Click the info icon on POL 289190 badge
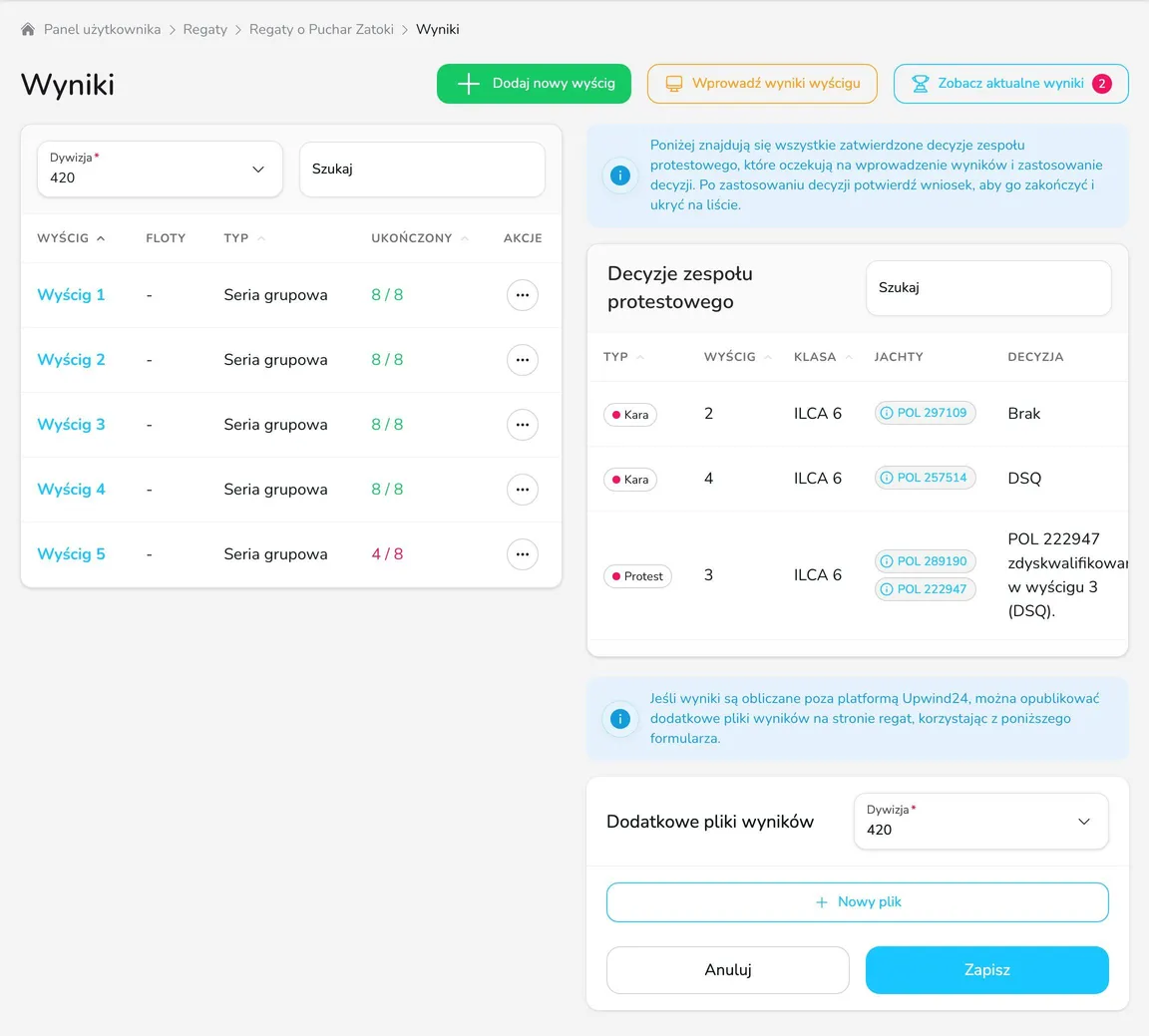Viewport: 1149px width, 1036px height. tap(887, 561)
